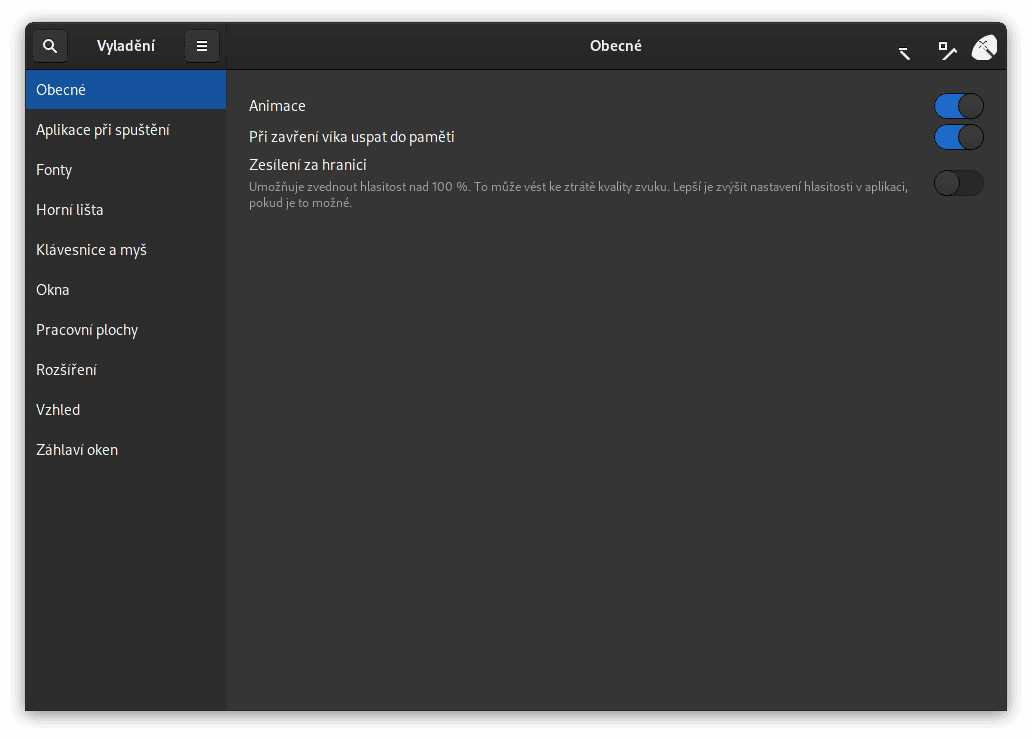Open Záhlaví oken settings
The width and height of the screenshot is (1032, 739).
[x=126, y=450]
